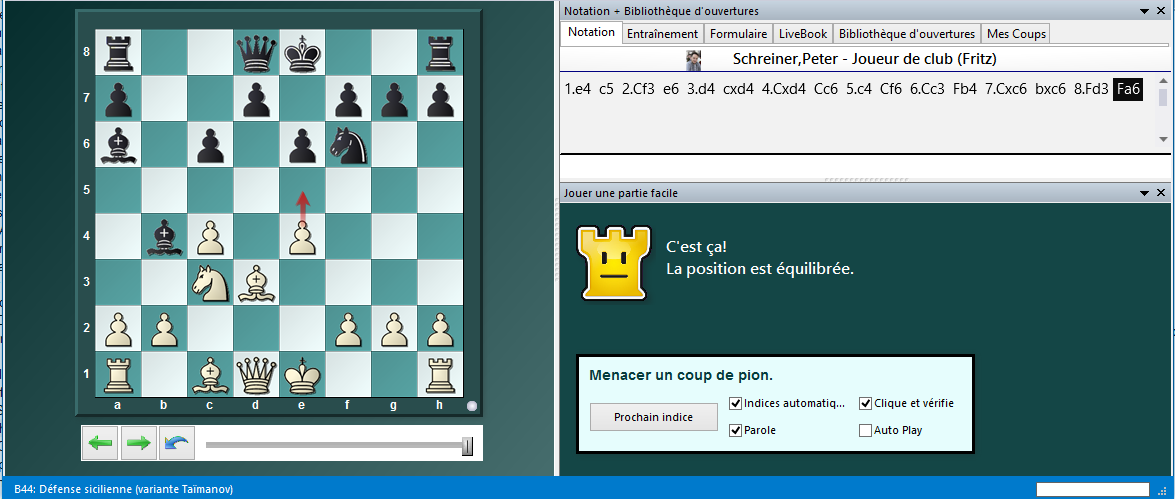The height and width of the screenshot is (499, 1175).
Task: Select the white king on e1
Action: [302, 375]
